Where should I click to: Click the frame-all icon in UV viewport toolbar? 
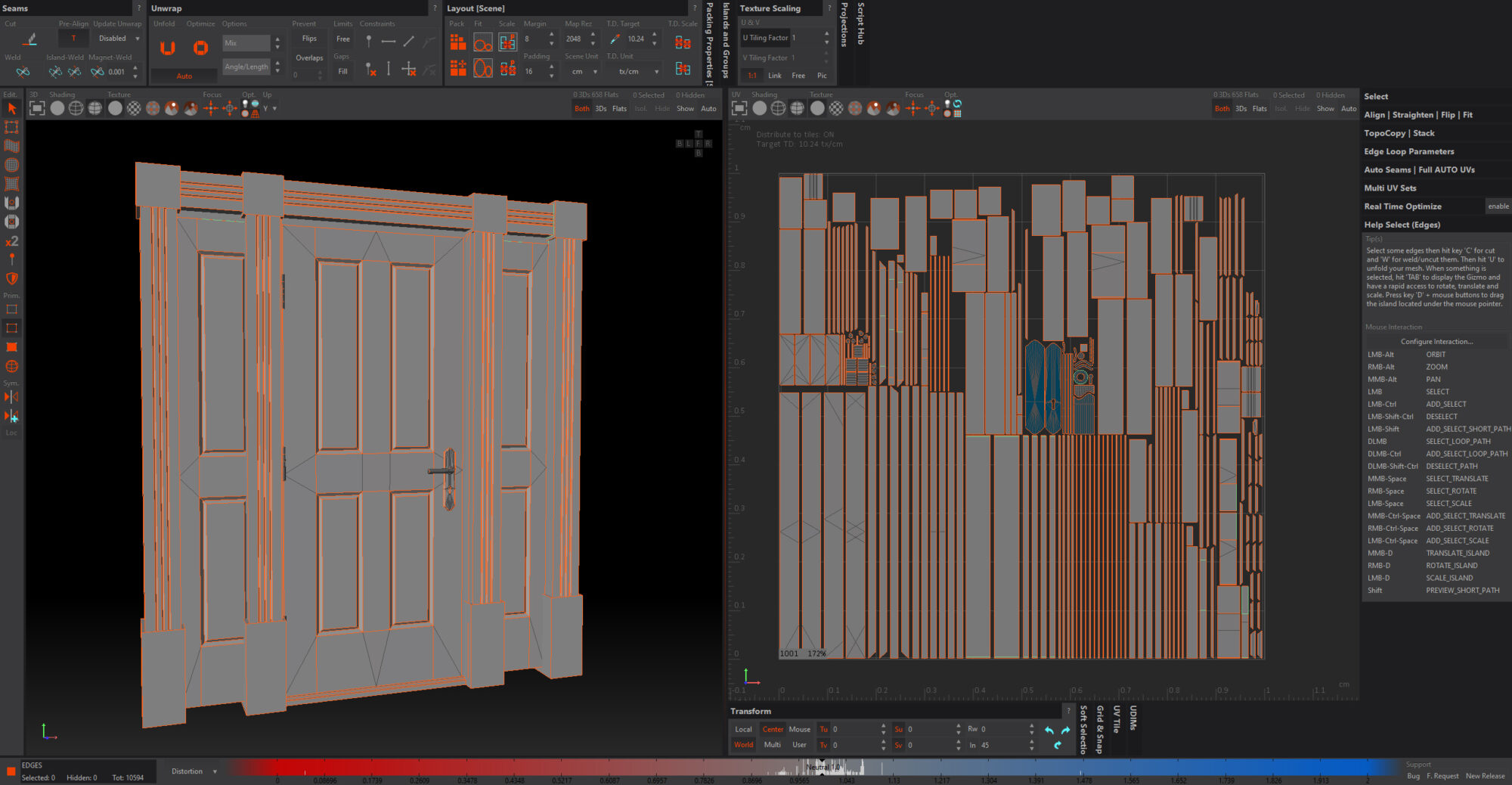[739, 109]
